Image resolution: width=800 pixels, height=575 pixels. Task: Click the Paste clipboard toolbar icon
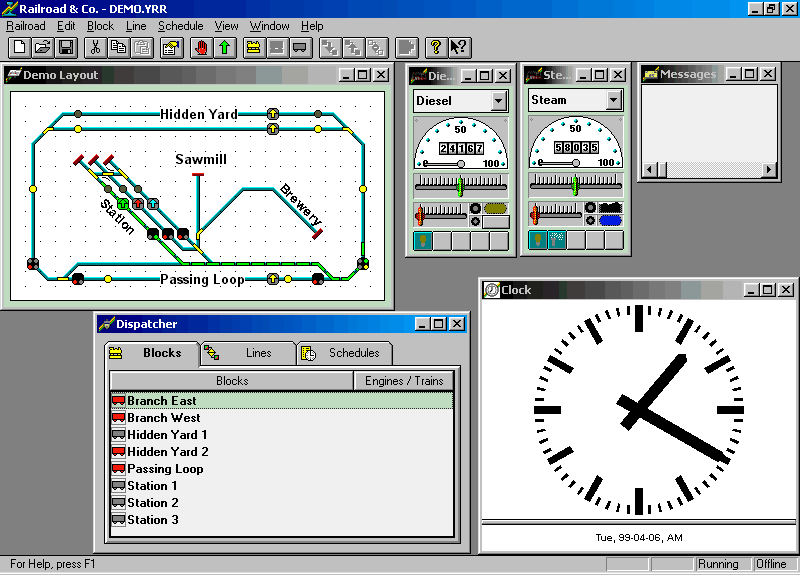tap(142, 48)
